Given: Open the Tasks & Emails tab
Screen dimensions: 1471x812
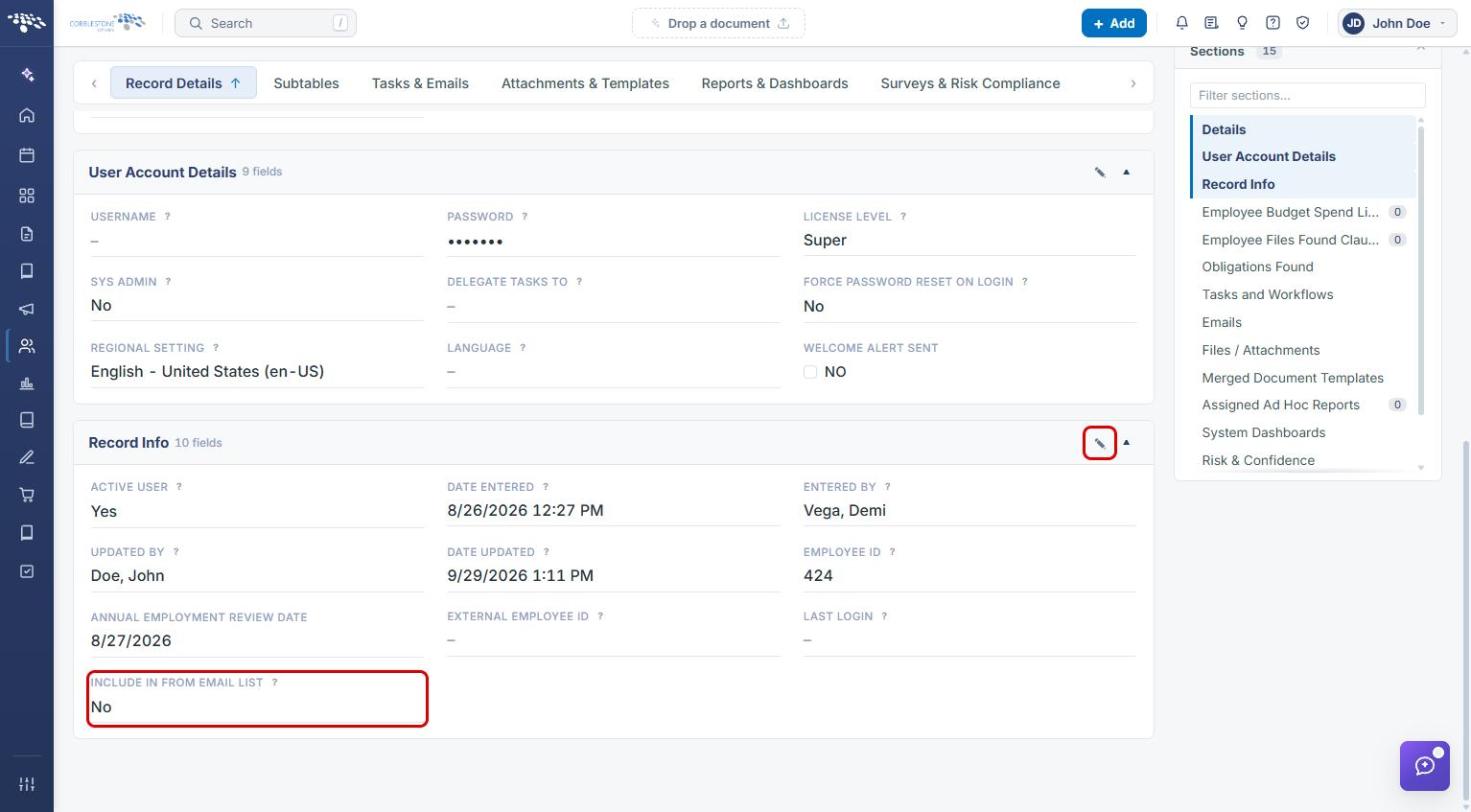Looking at the screenshot, I should pos(420,83).
